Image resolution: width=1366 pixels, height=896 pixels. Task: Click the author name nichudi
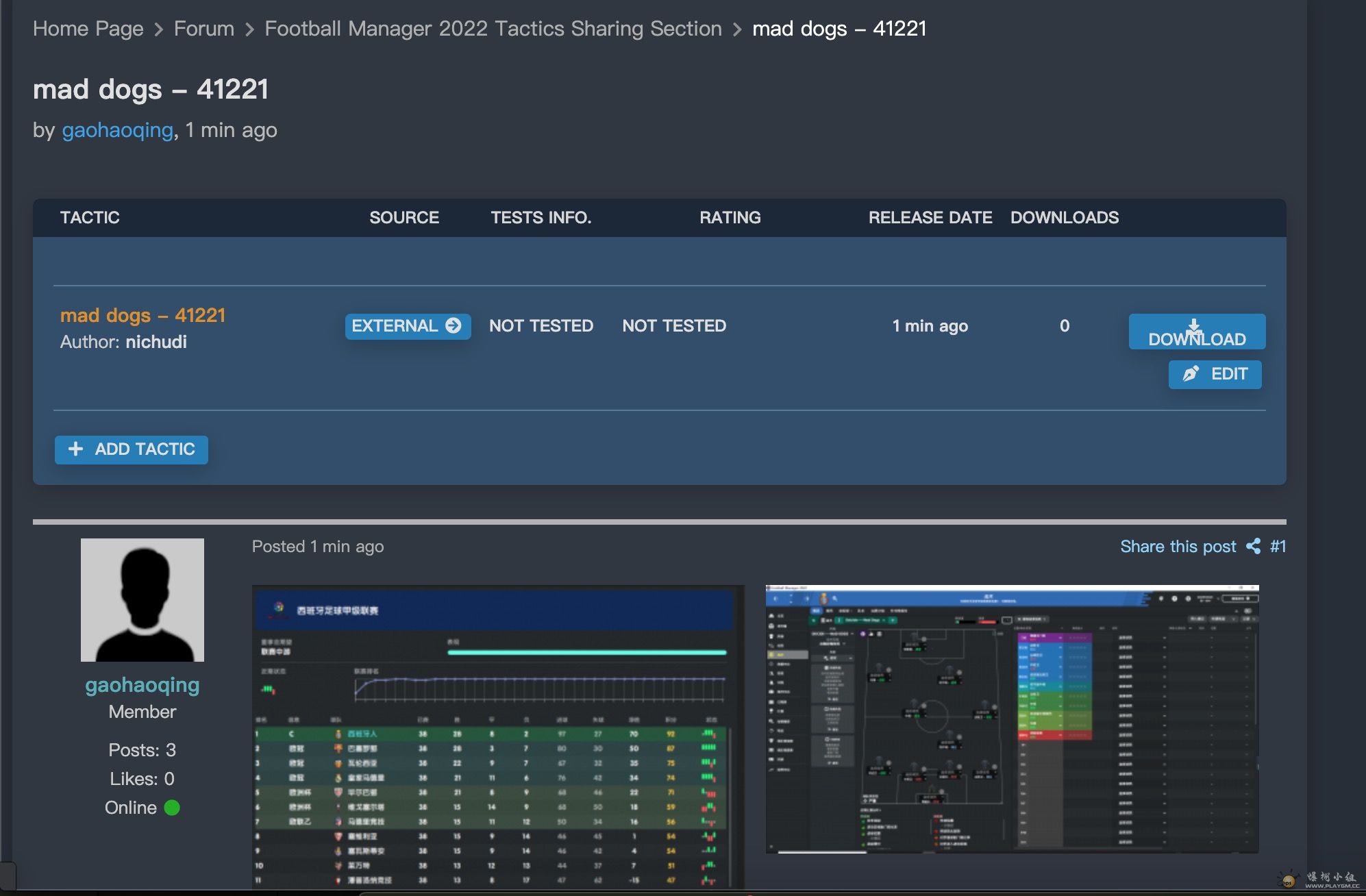tap(156, 342)
